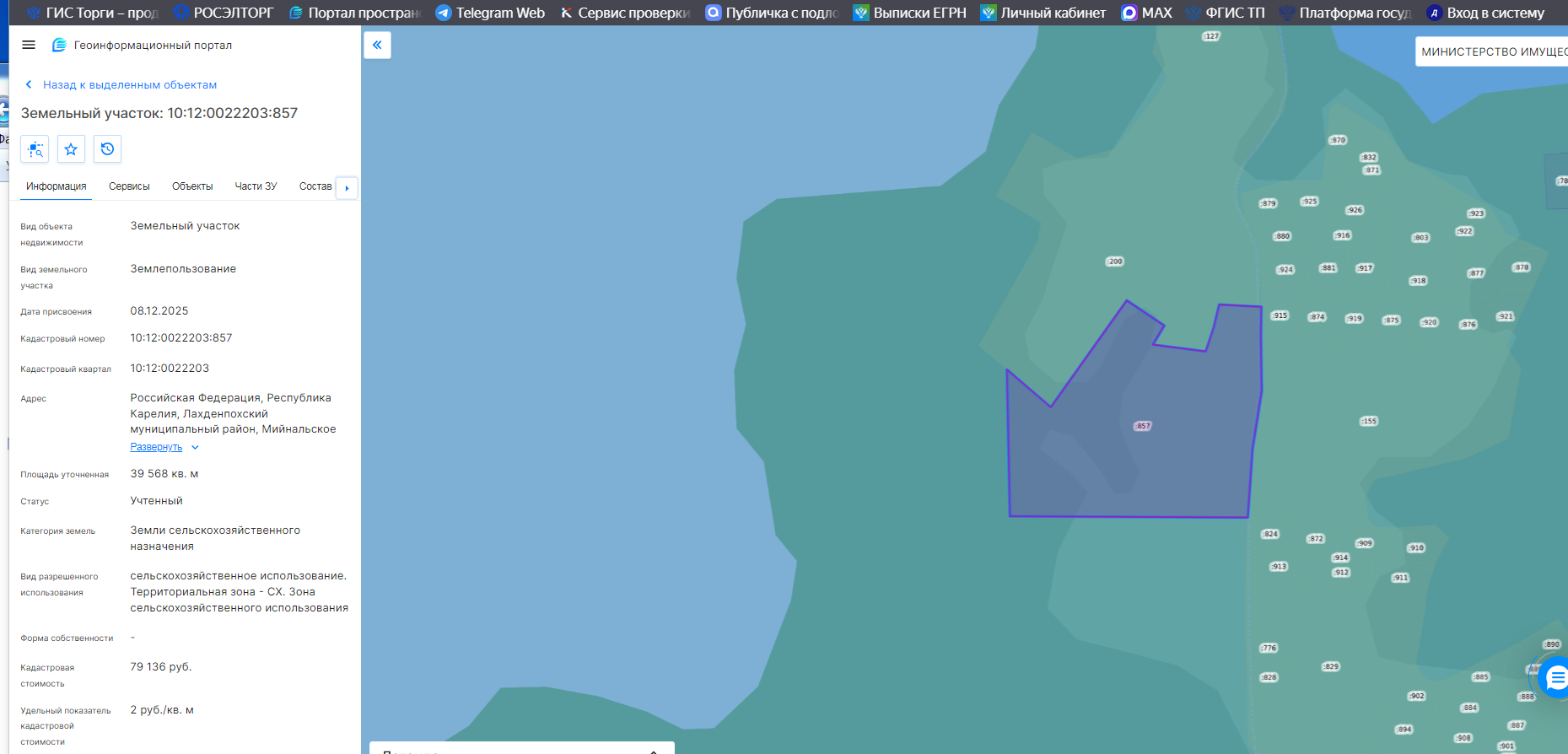This screenshot has width=1568, height=754.
Task: Select parcel label 857 on the map
Action: [x=1142, y=426]
